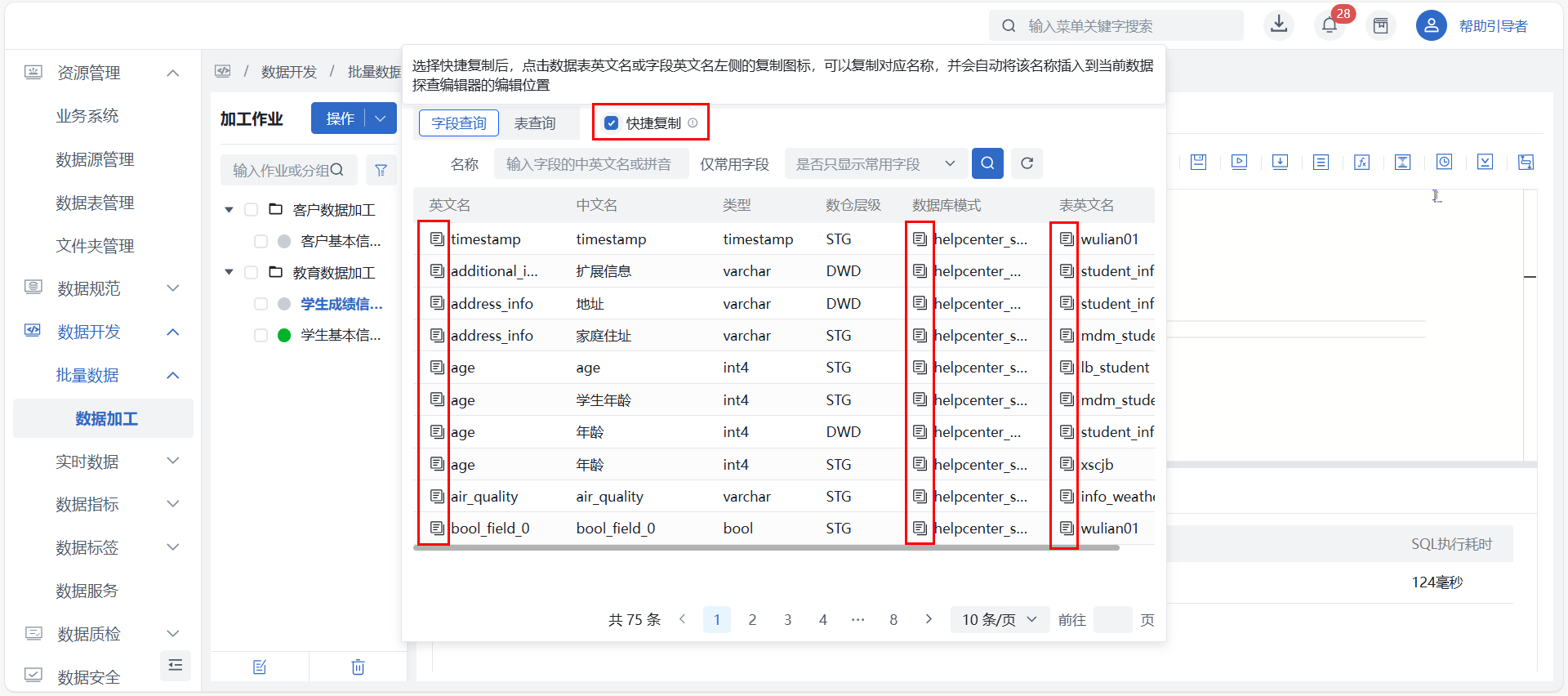This screenshot has height=696, width=1568.
Task: Focus the 输入菜单关键字搜索 search box
Action: 1116,25
